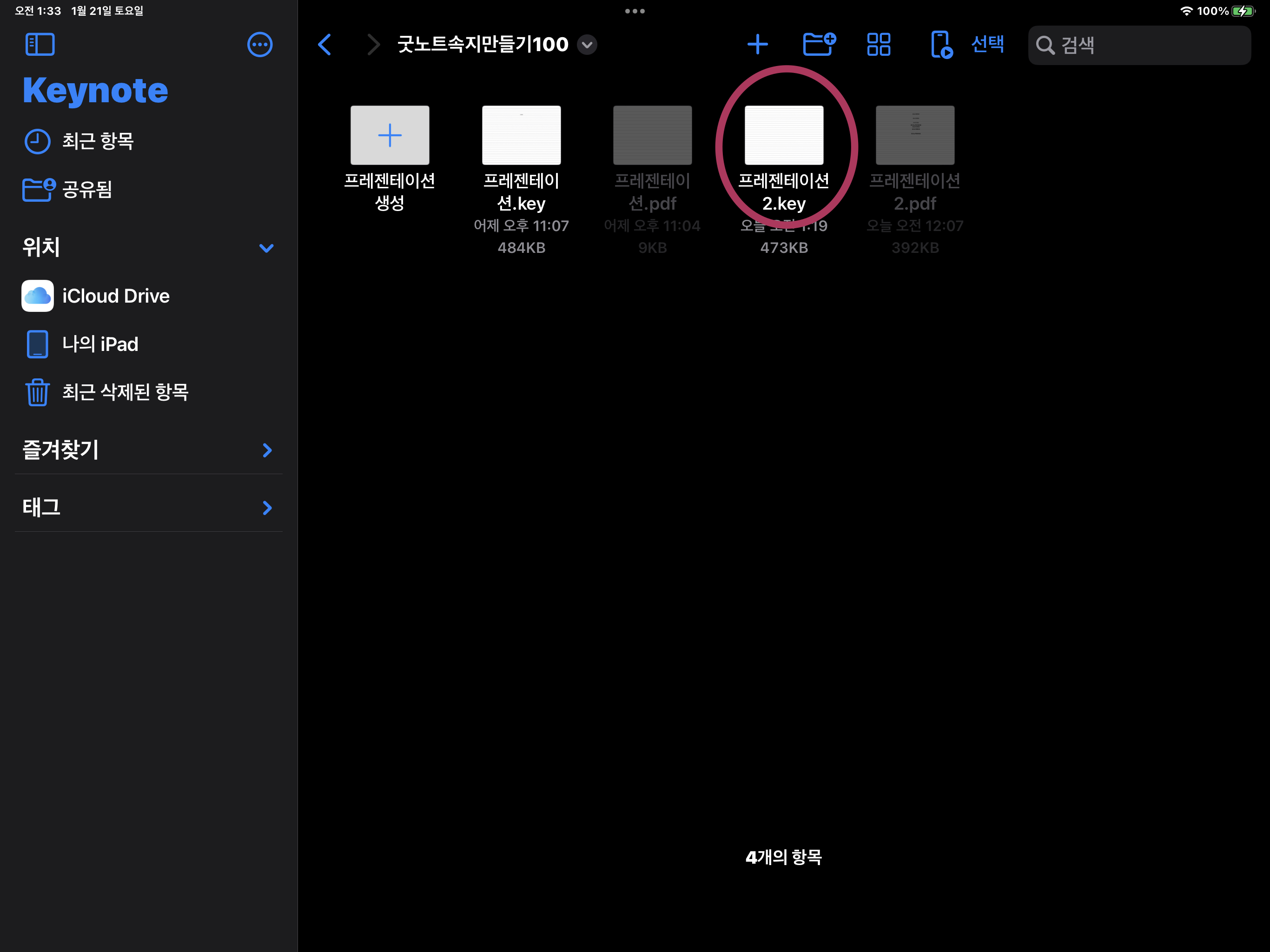
Task: Expand the 태그 section
Action: point(267,508)
